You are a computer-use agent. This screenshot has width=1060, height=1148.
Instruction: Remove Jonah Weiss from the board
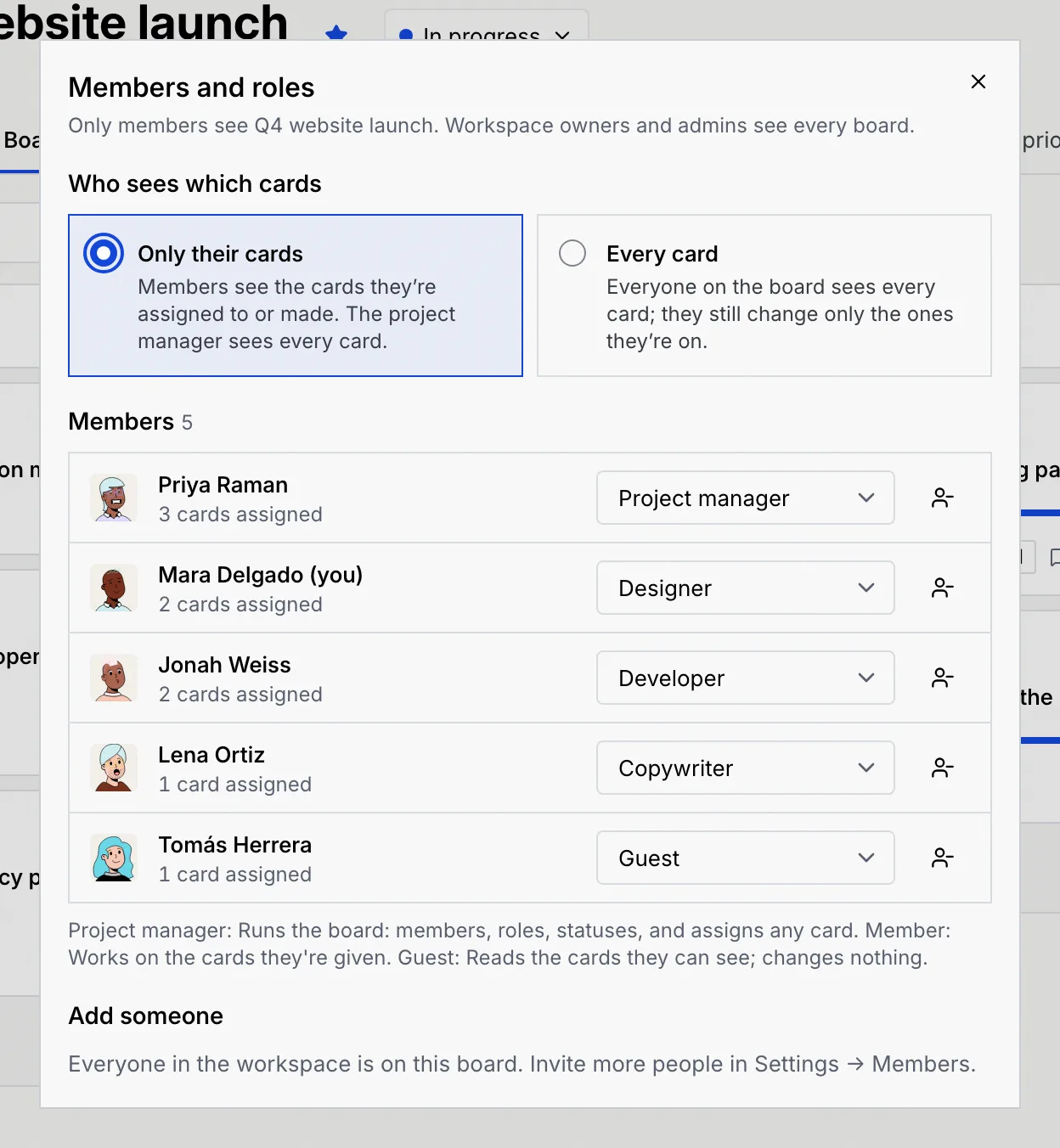click(x=942, y=678)
